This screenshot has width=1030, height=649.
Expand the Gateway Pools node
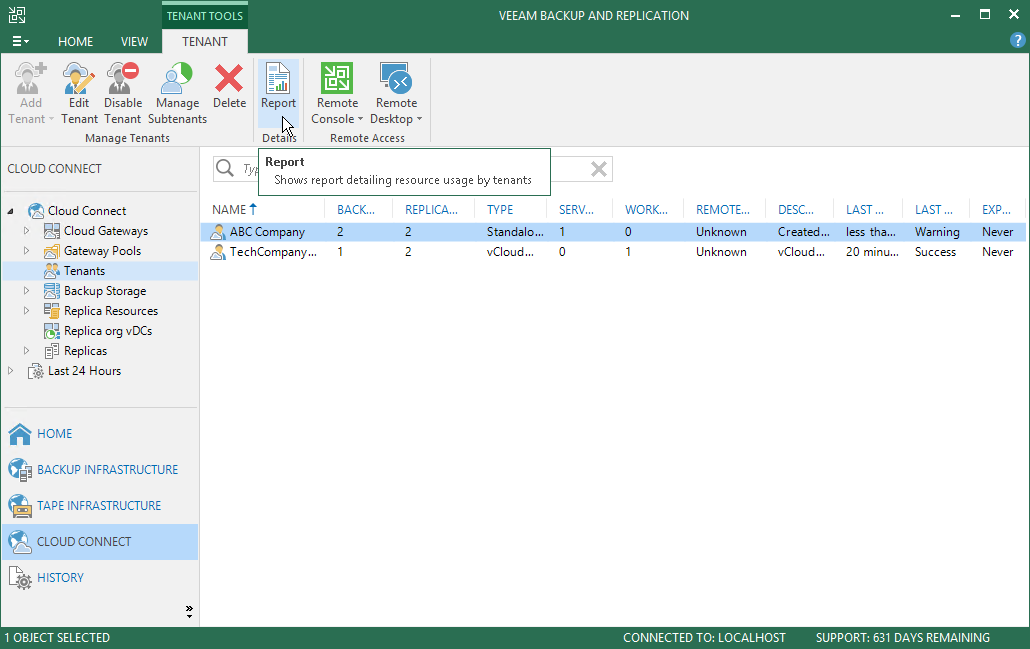(x=26, y=250)
